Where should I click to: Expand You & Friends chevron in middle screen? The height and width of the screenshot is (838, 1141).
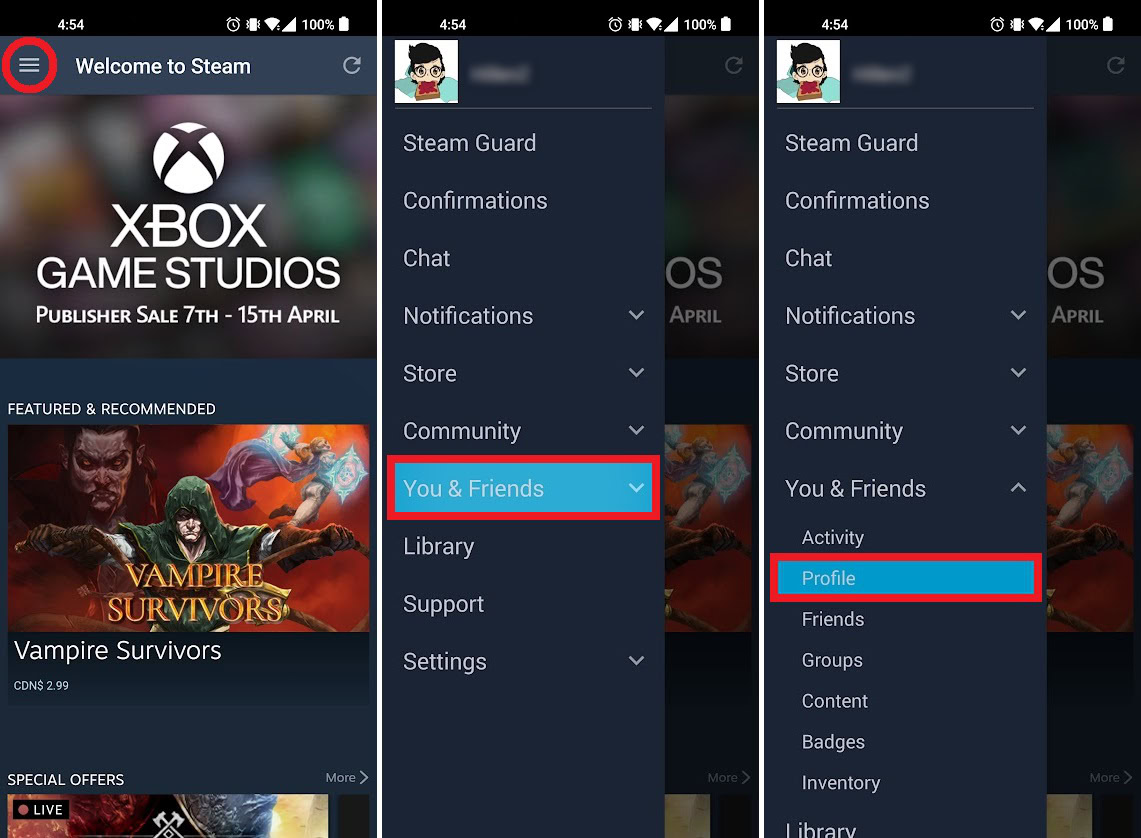coord(636,487)
